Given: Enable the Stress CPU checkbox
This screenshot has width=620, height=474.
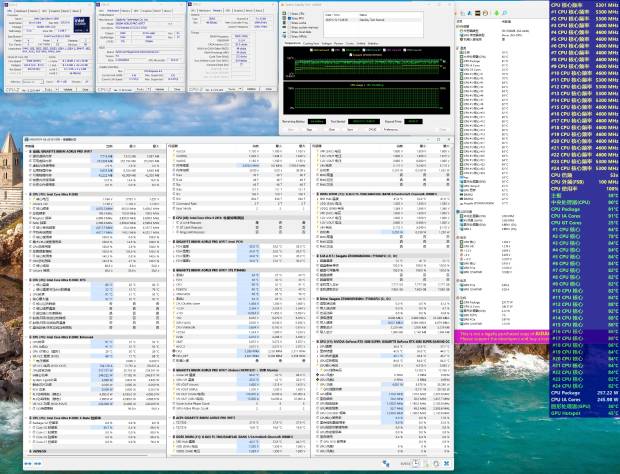Looking at the screenshot, I should pyautogui.click(x=289, y=14).
